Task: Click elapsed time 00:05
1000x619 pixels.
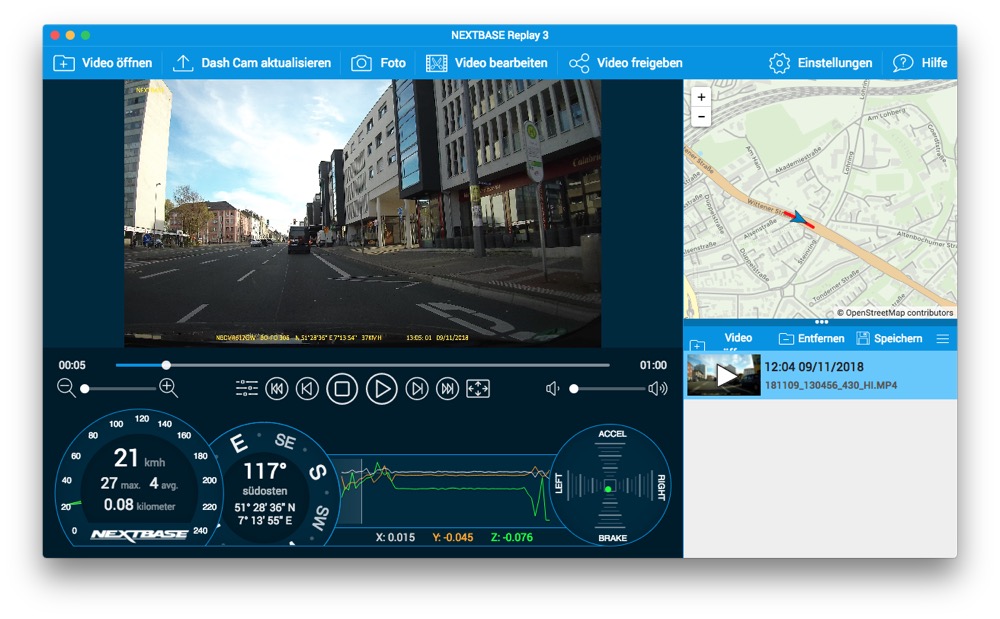Action: coord(72,365)
